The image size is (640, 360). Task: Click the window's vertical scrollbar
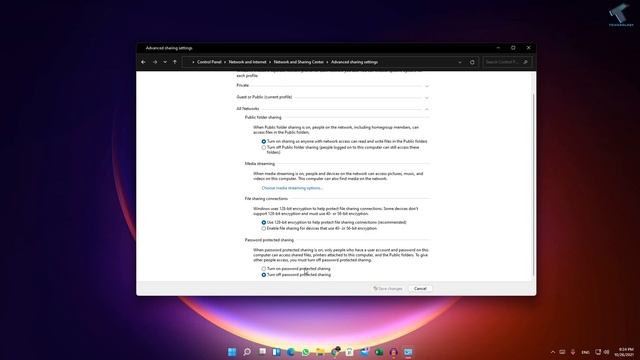pos(534,184)
